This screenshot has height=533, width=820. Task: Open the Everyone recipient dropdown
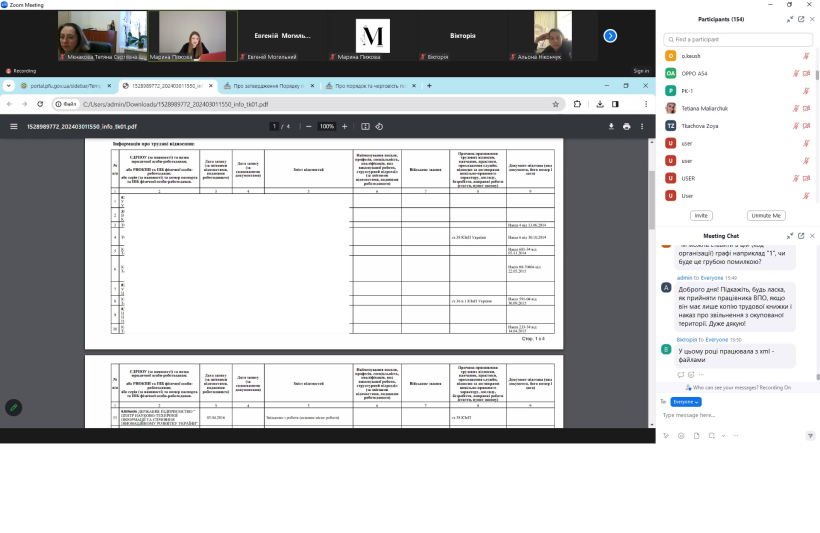click(x=686, y=402)
